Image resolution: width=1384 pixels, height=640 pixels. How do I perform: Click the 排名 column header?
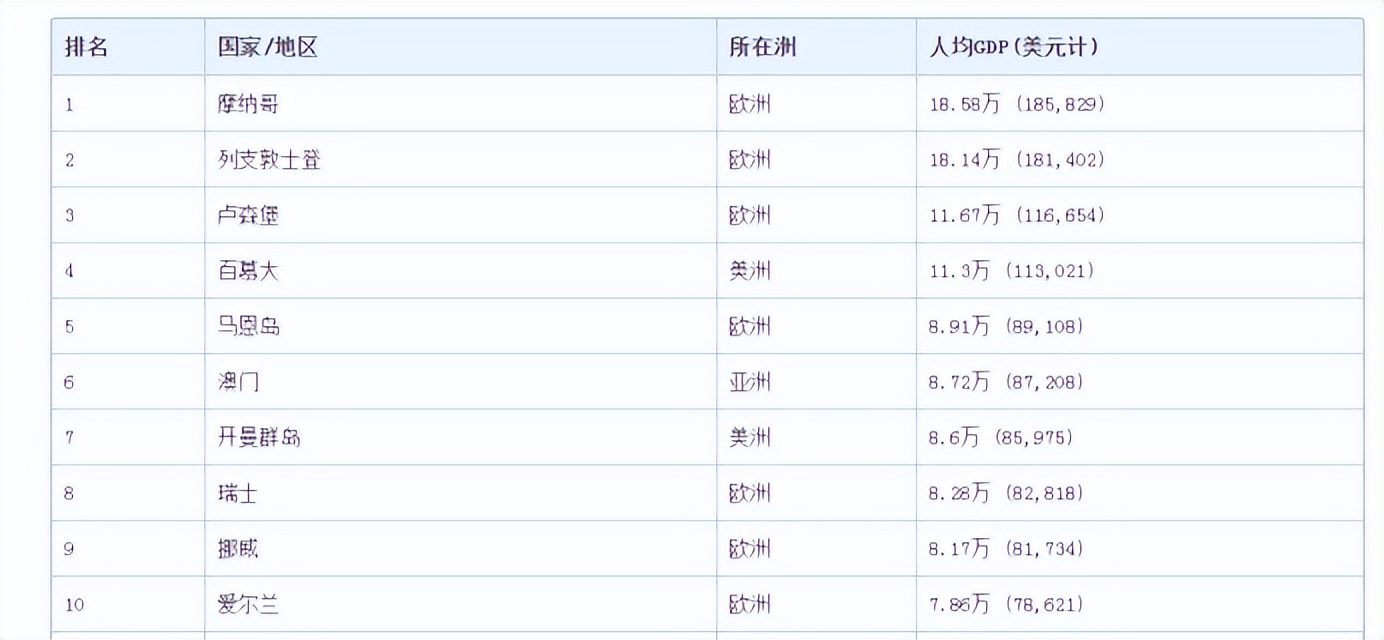pos(87,46)
